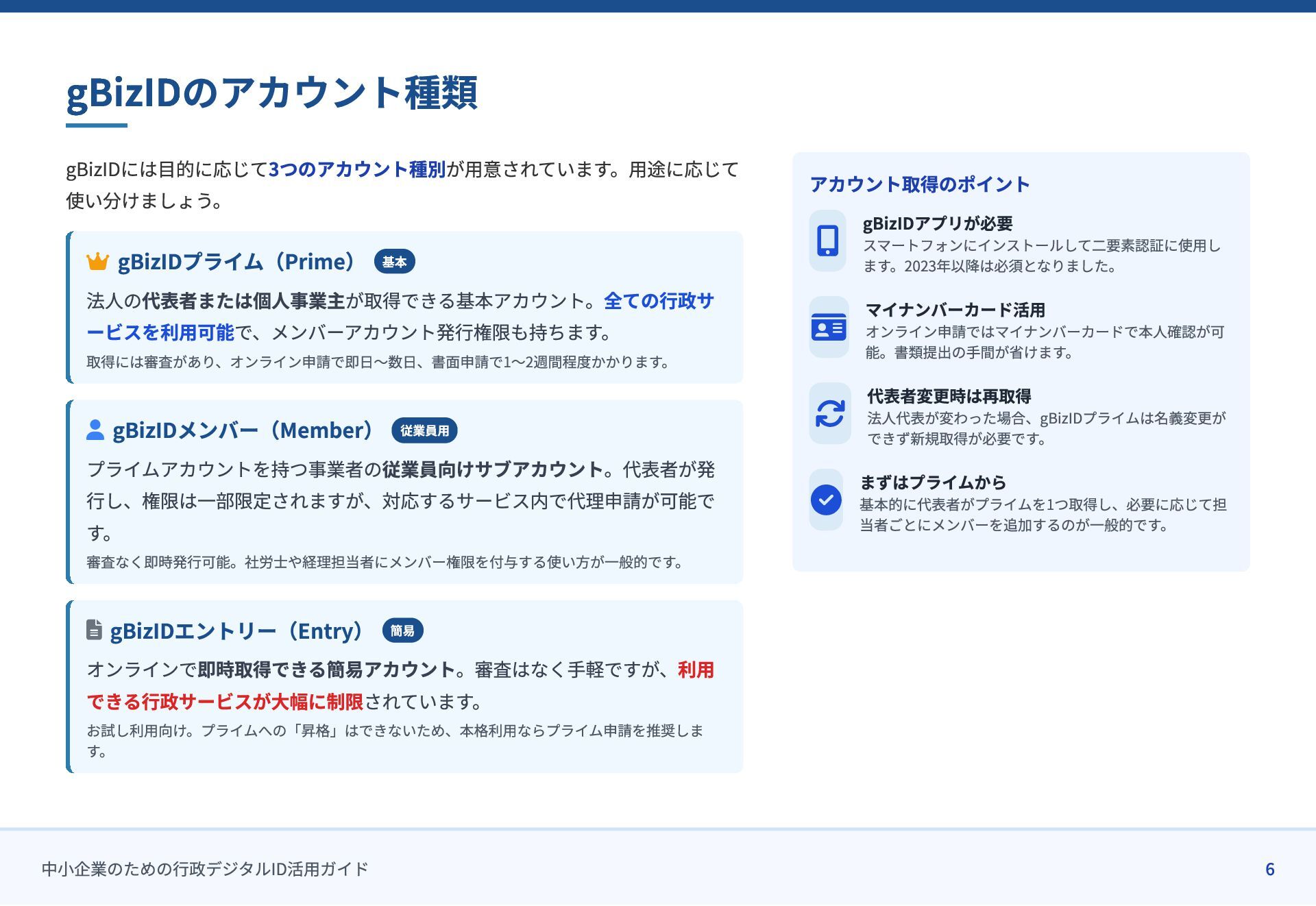The height and width of the screenshot is (906, 1316).
Task: Click the title マイナンバーカード活用
Action: (955, 310)
